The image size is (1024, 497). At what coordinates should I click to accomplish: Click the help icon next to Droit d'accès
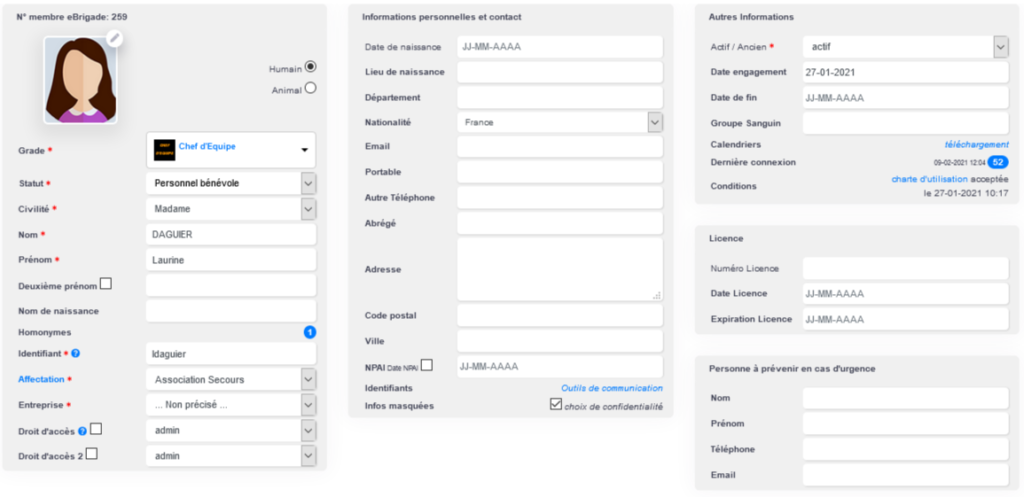click(82, 431)
